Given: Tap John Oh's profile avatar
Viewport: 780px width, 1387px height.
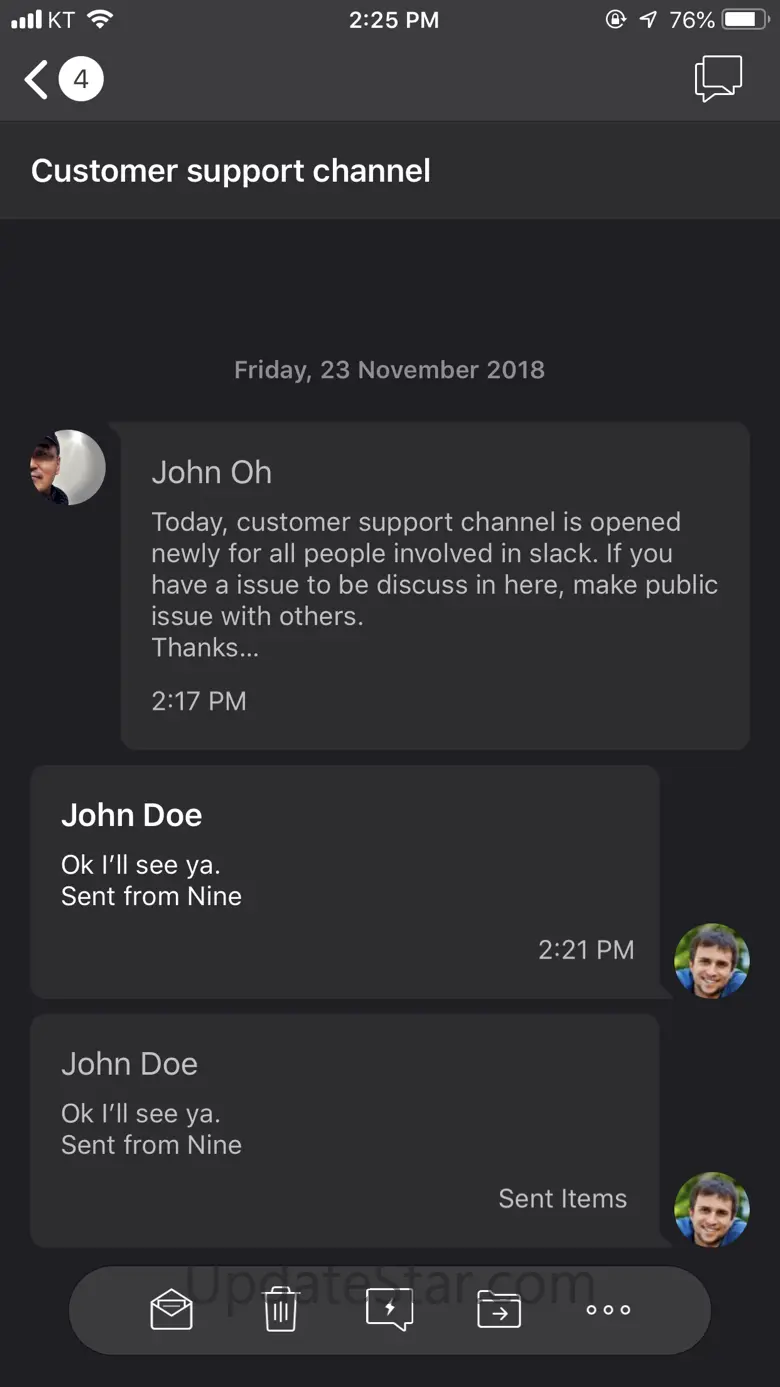Looking at the screenshot, I should click(x=68, y=468).
